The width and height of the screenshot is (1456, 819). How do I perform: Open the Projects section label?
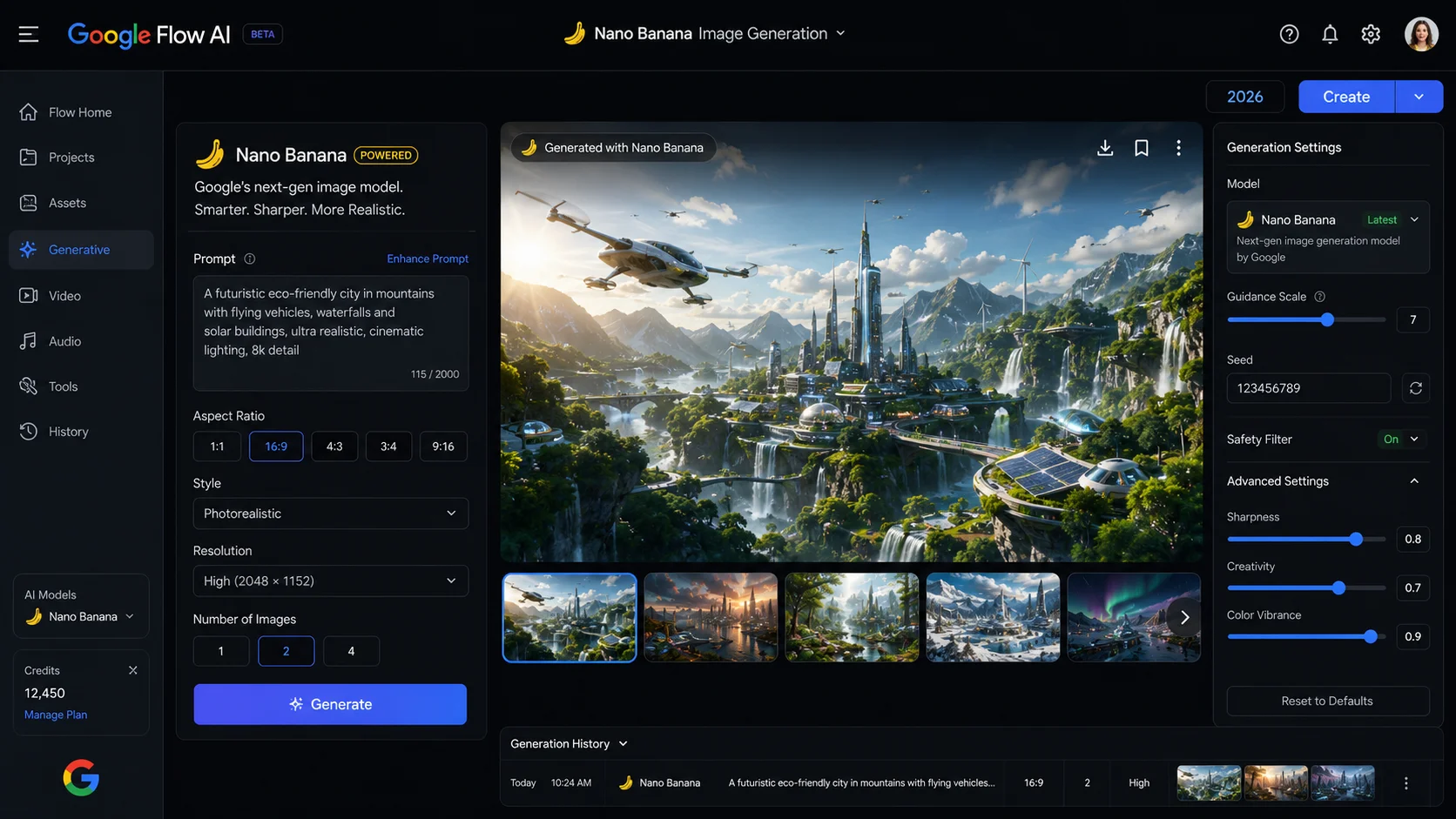point(71,158)
